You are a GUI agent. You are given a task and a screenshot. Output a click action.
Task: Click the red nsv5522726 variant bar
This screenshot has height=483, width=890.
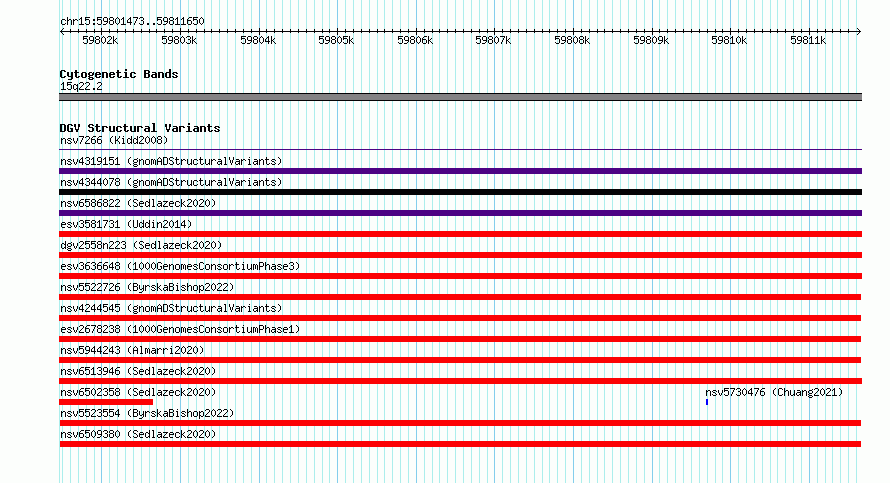pos(460,297)
